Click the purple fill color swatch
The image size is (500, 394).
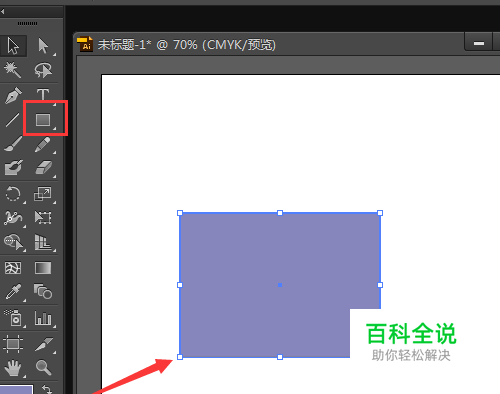click(16, 389)
